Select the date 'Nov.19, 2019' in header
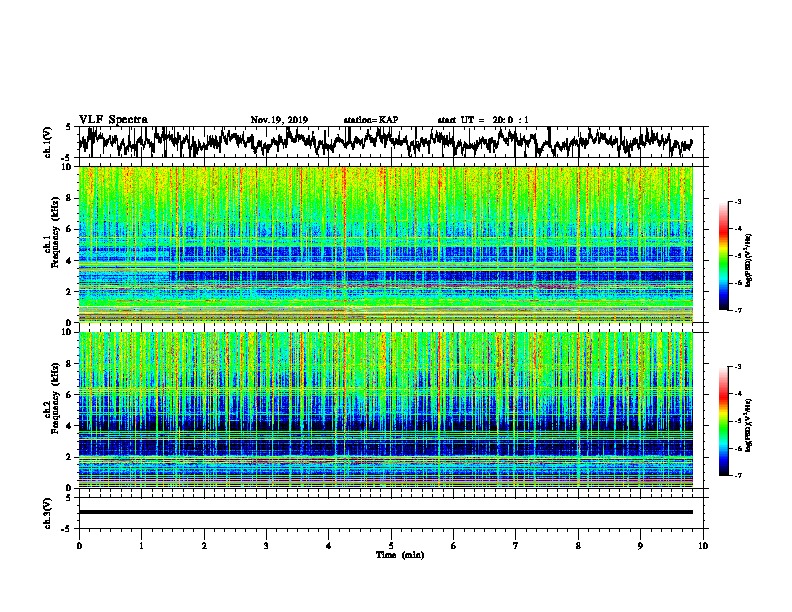 279,120
